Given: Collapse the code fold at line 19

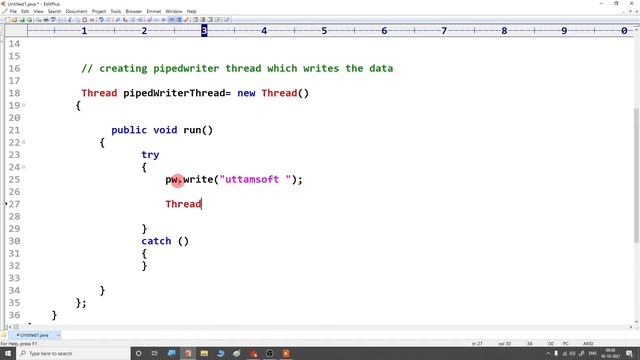Looking at the screenshot, I should pyautogui.click(x=24, y=105).
